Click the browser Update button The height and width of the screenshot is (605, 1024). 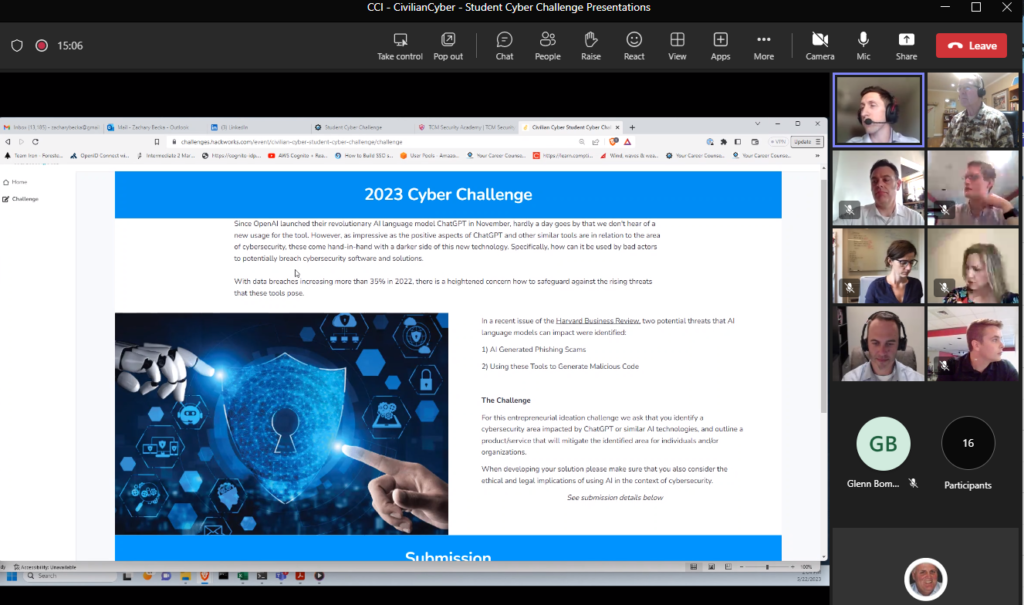click(x=803, y=142)
